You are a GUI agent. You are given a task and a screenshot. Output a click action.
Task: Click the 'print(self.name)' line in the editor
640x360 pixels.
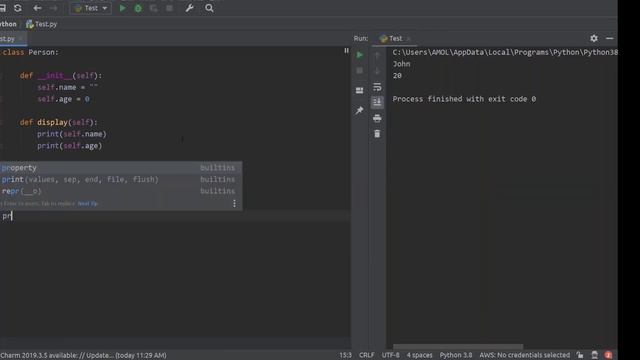click(72, 134)
